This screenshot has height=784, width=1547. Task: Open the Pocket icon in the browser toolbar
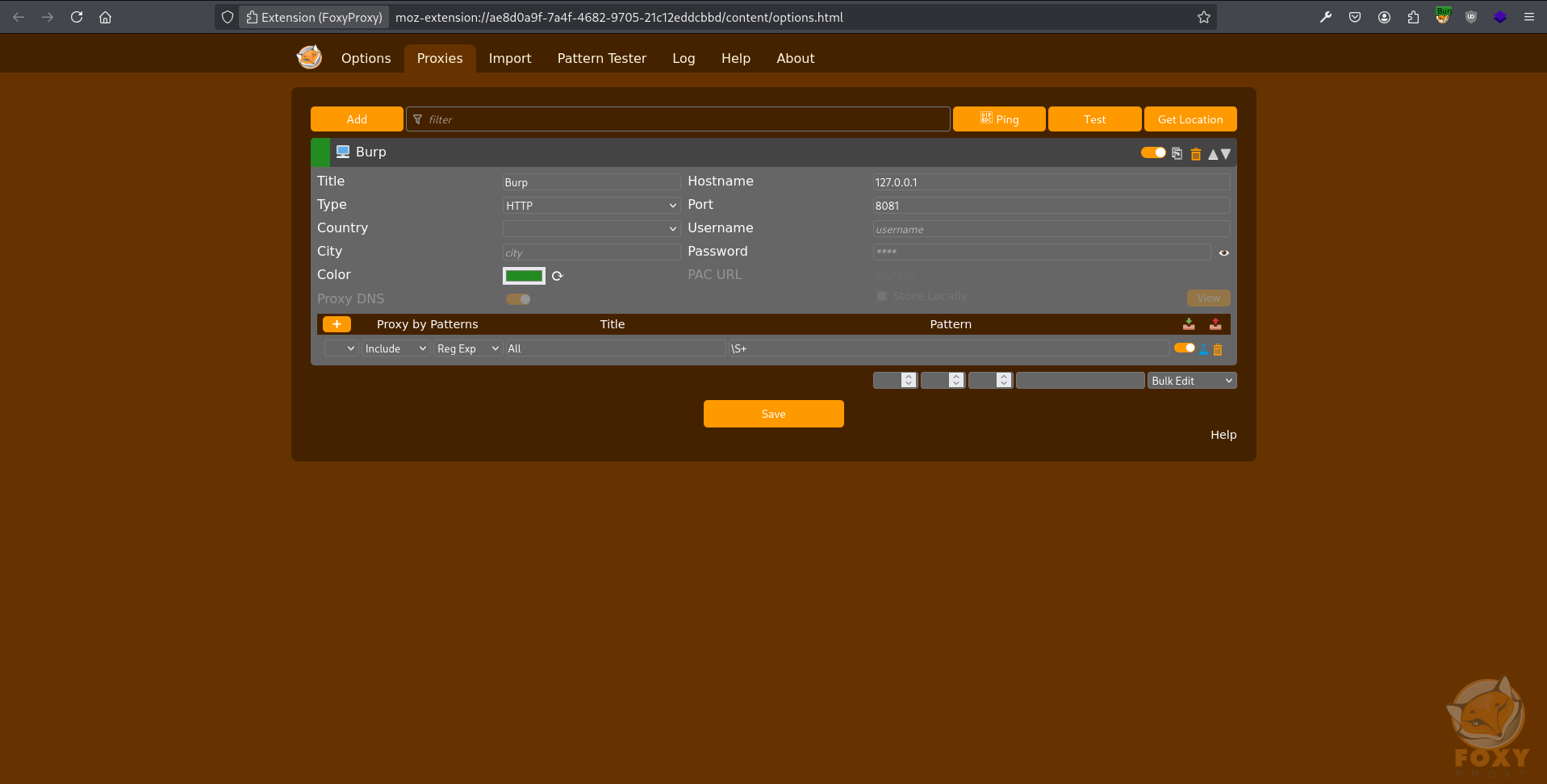[x=1355, y=17]
